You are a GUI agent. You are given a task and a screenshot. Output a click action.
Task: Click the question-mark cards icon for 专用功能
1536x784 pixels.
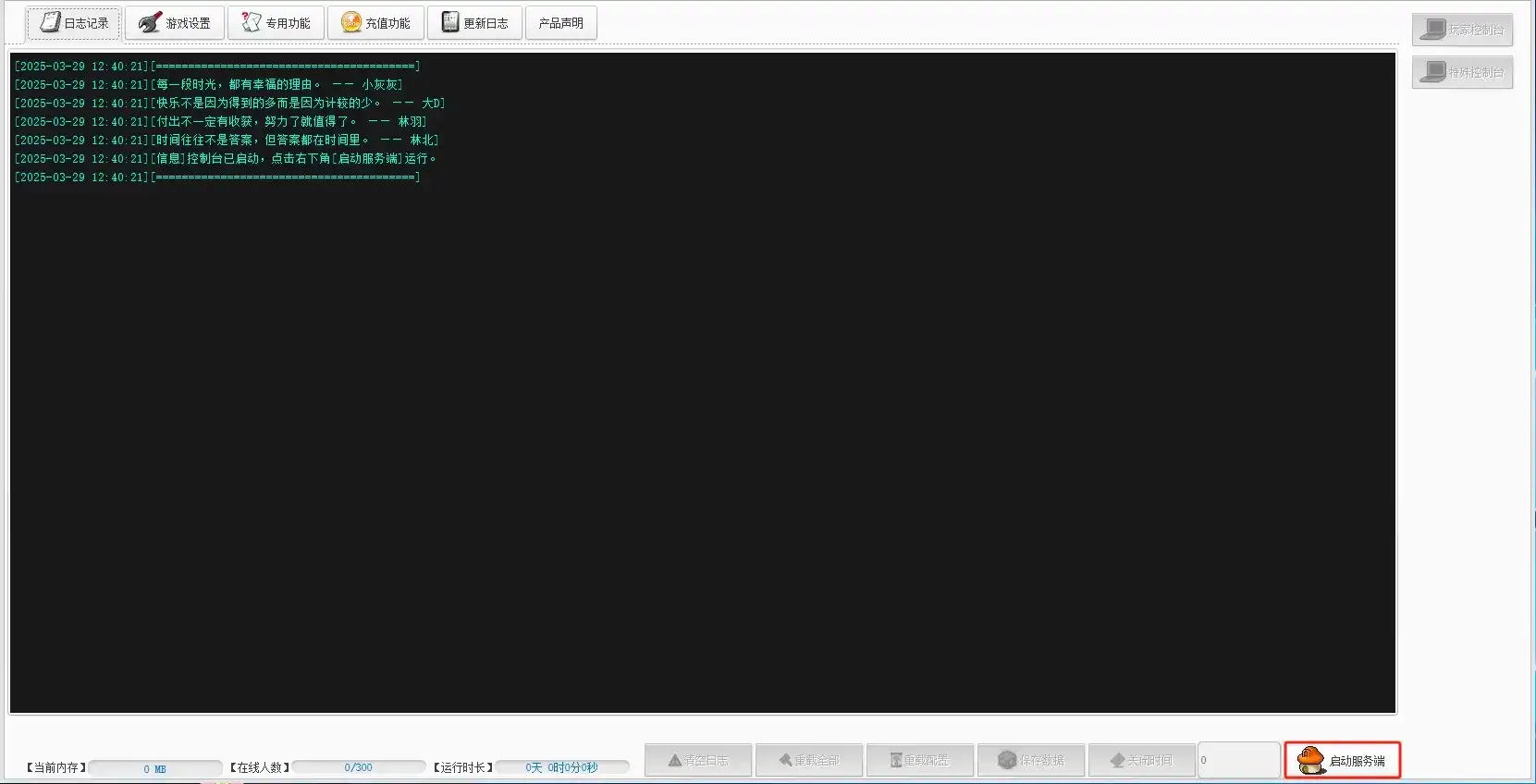251,22
